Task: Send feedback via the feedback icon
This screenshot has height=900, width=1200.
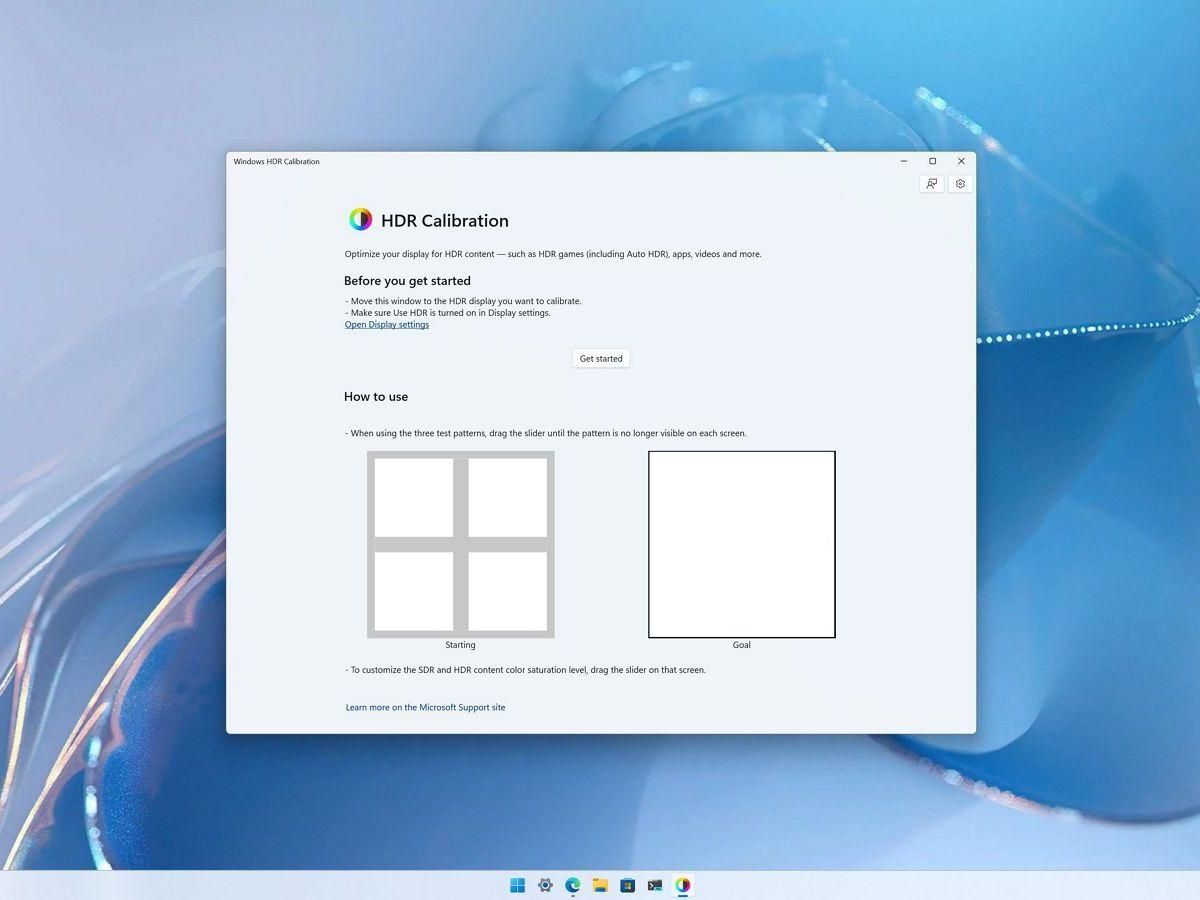Action: click(x=931, y=183)
